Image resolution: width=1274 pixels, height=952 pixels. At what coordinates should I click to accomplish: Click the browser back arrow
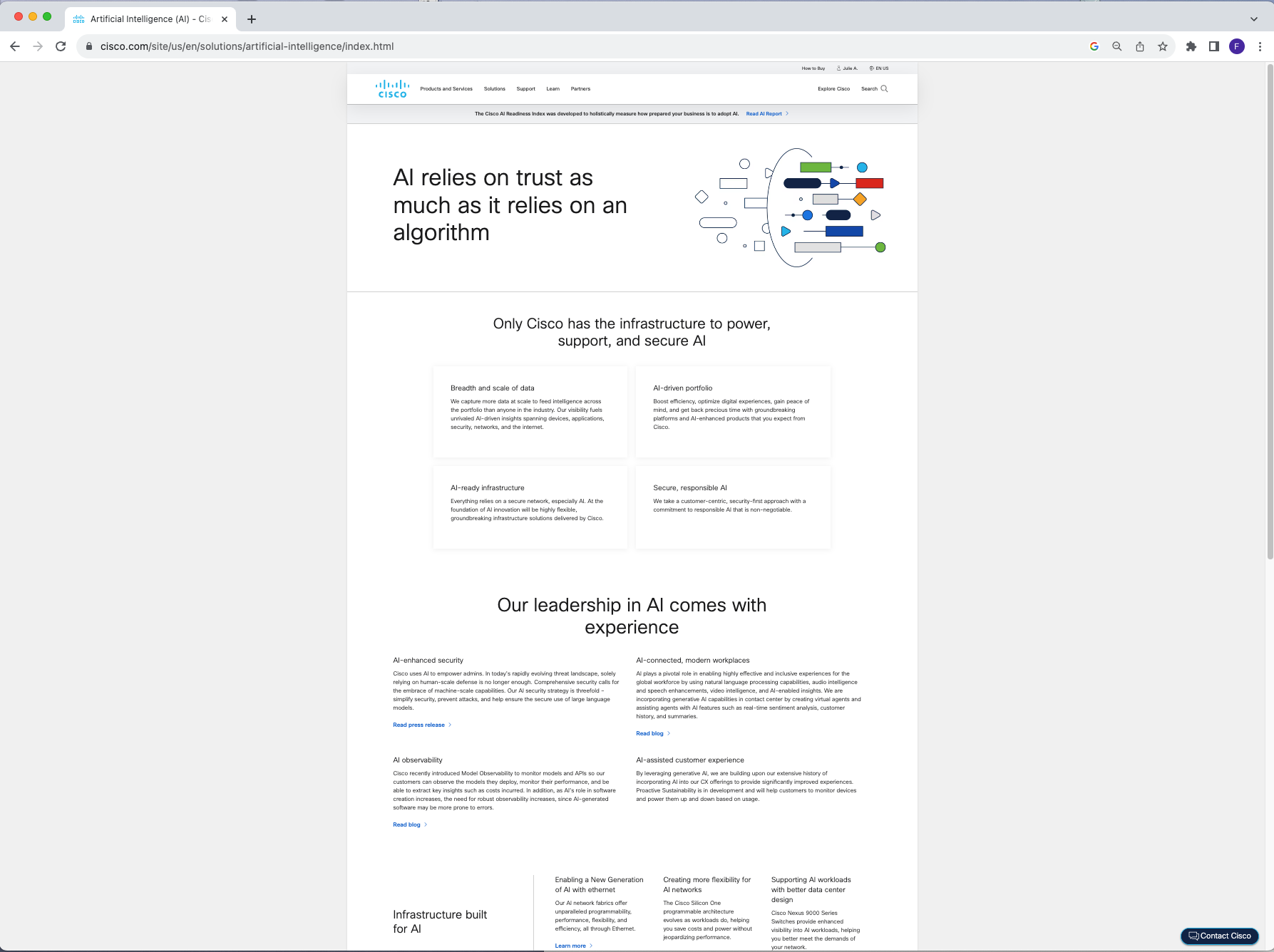tap(15, 46)
